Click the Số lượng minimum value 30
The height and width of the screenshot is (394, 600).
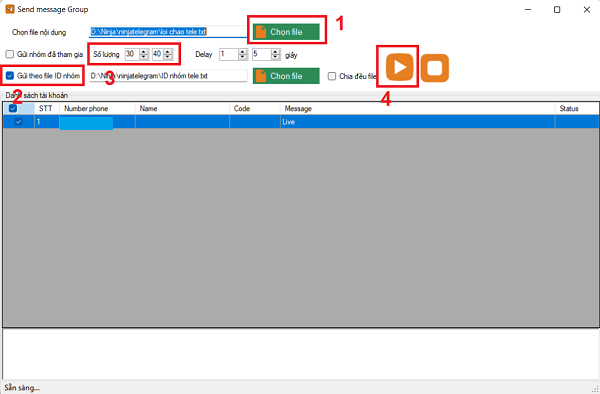pyautogui.click(x=132, y=54)
